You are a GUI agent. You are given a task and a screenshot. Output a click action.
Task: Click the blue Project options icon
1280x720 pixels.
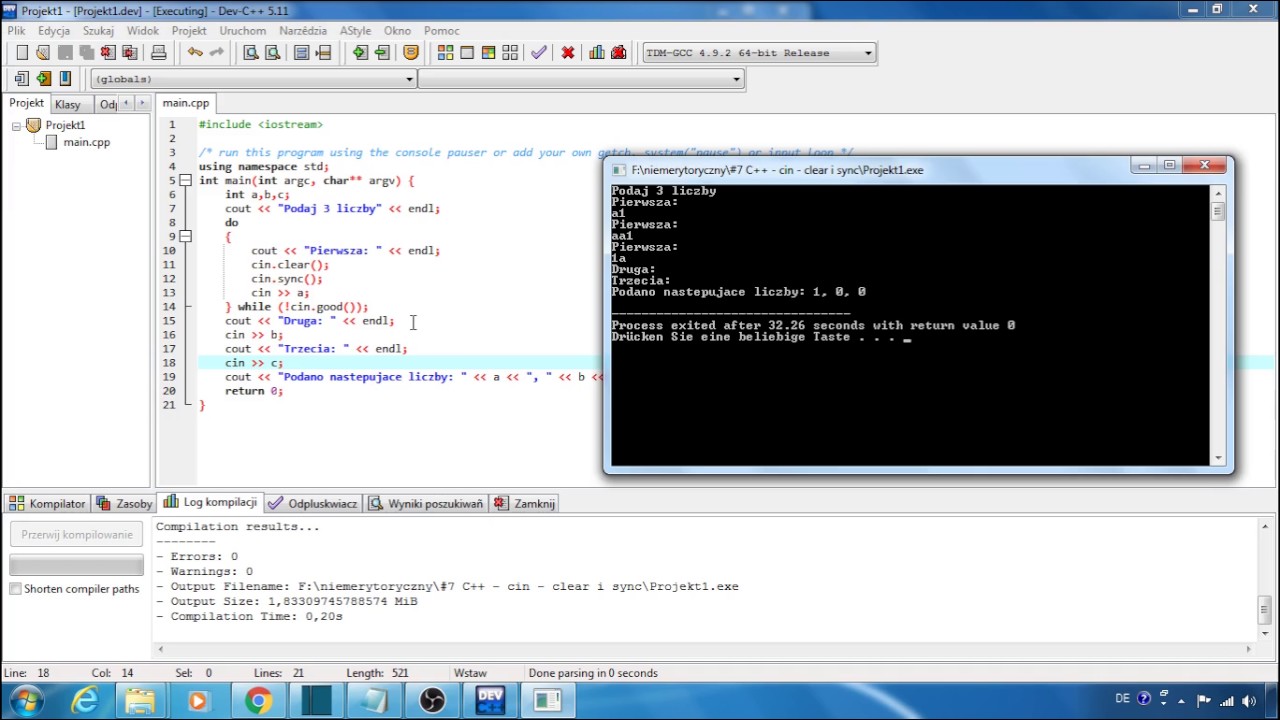tap(65, 79)
